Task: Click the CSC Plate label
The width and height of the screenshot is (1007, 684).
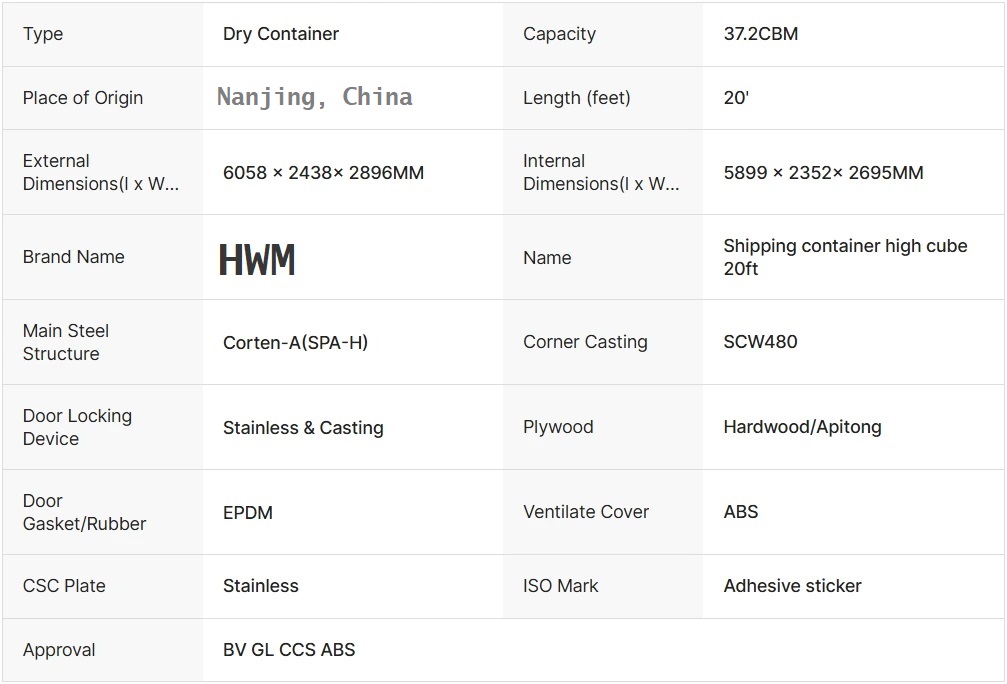Action: pyautogui.click(x=64, y=586)
